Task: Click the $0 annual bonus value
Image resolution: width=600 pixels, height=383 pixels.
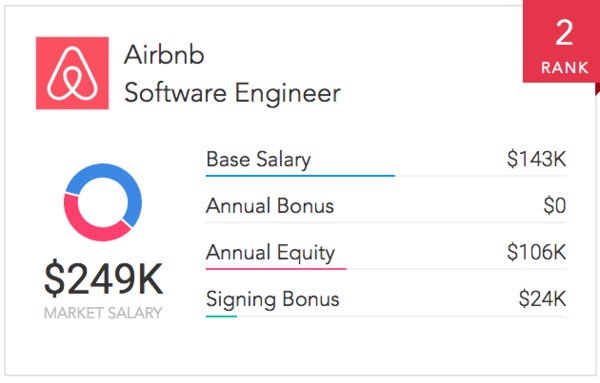Action: point(555,206)
